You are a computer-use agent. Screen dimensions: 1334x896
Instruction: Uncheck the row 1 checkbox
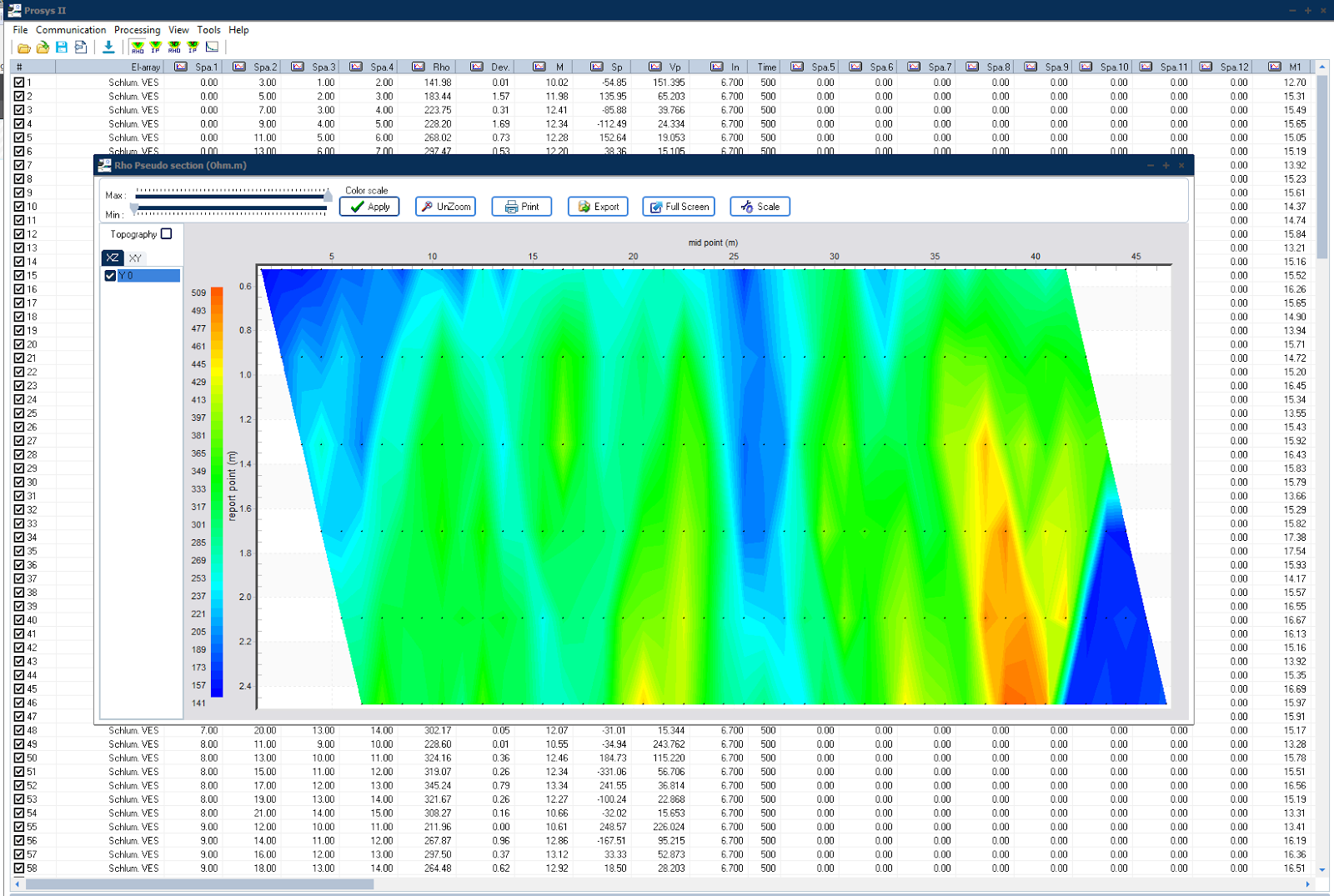(x=19, y=83)
